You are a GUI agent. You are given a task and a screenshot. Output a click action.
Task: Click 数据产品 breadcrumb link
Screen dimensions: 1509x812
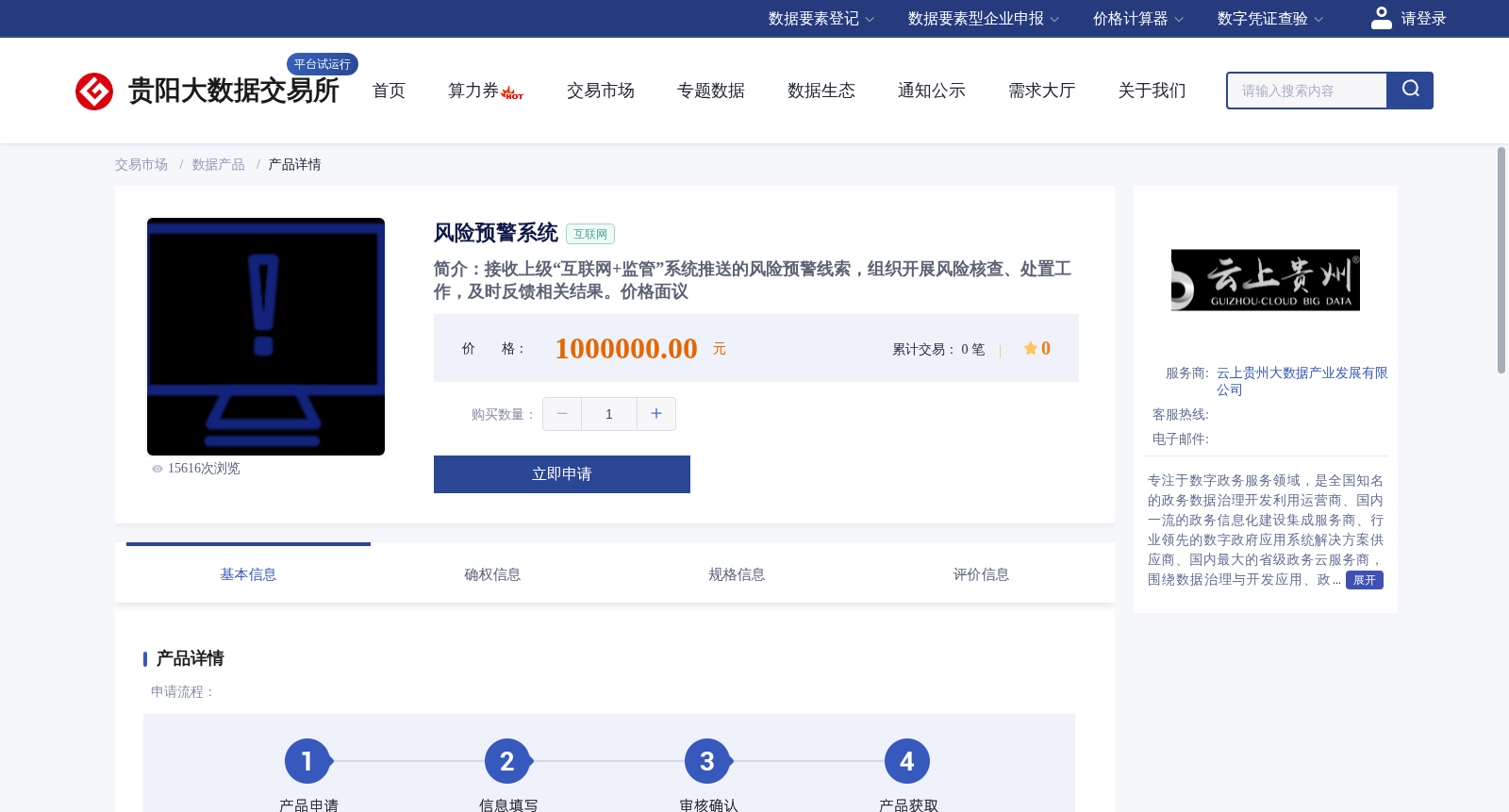tap(218, 165)
